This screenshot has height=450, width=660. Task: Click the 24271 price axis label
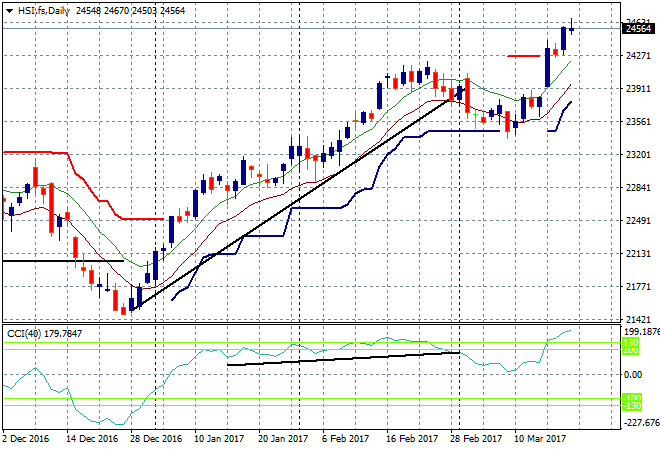638,56
